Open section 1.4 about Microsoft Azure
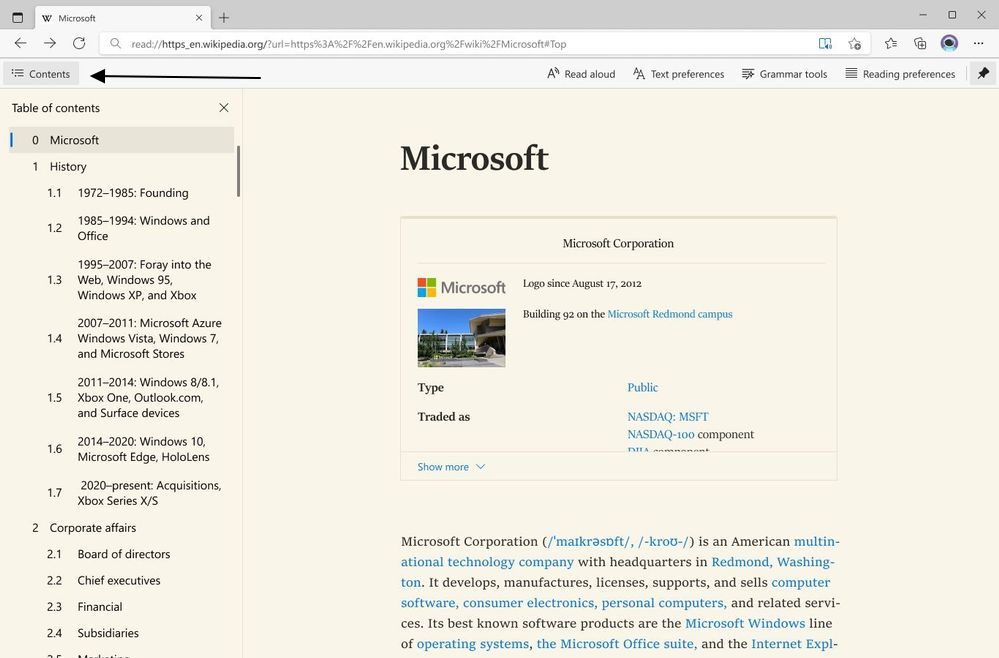 pos(122,338)
